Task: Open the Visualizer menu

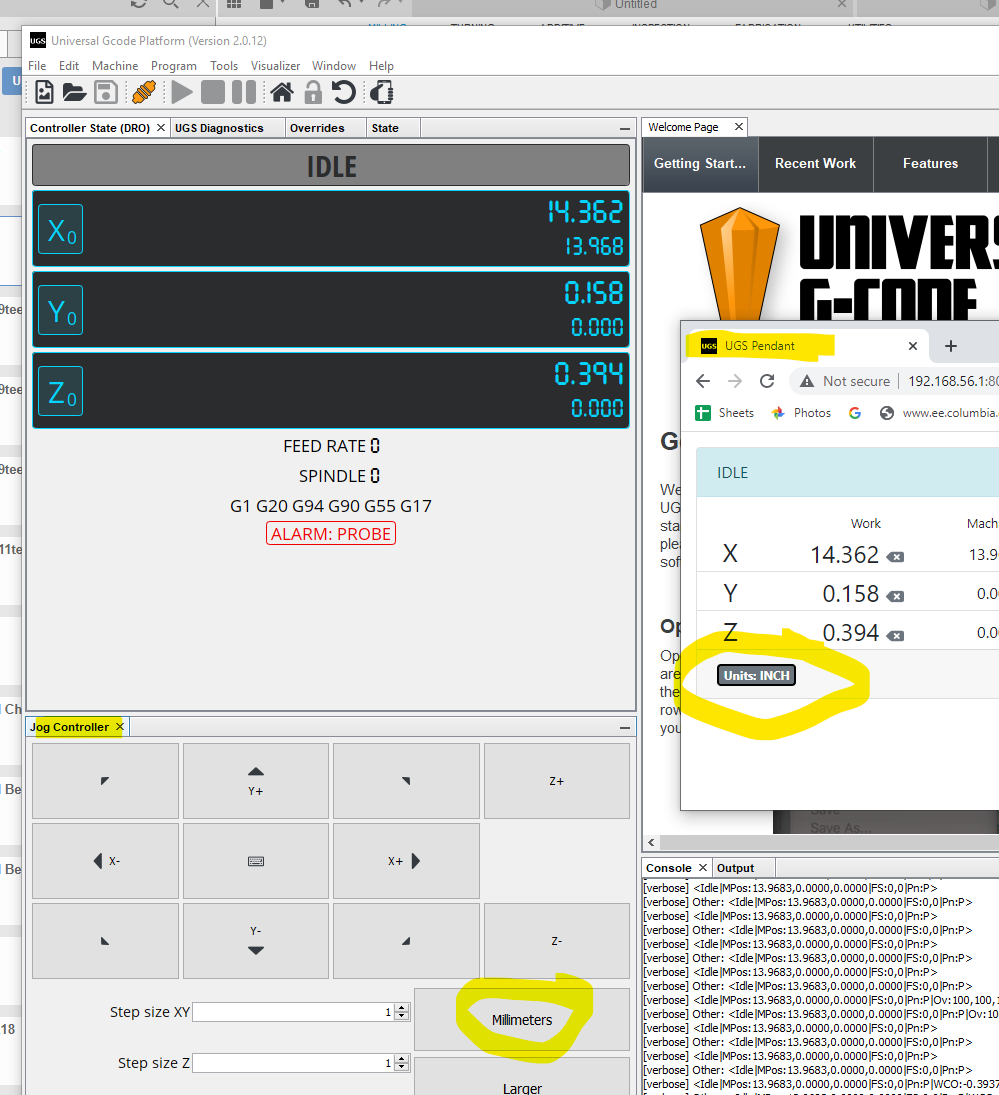Action: point(275,66)
